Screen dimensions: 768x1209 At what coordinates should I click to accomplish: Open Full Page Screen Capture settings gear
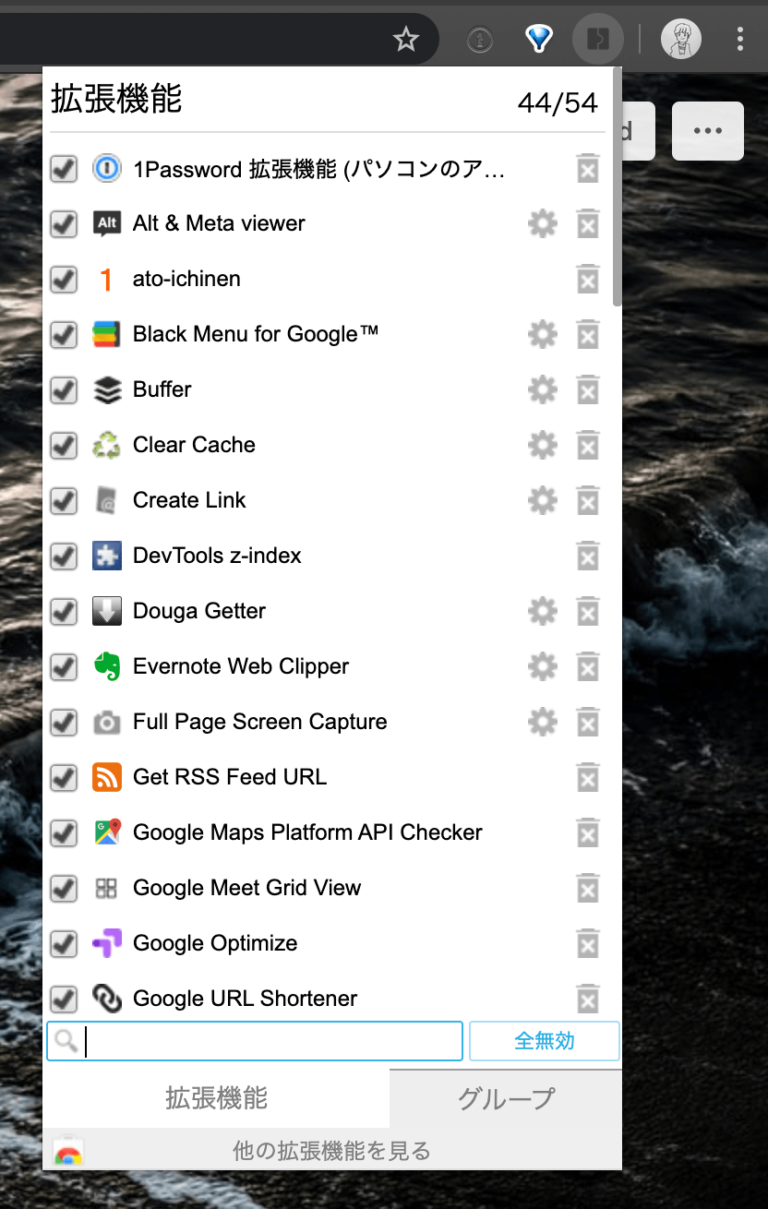(x=542, y=722)
